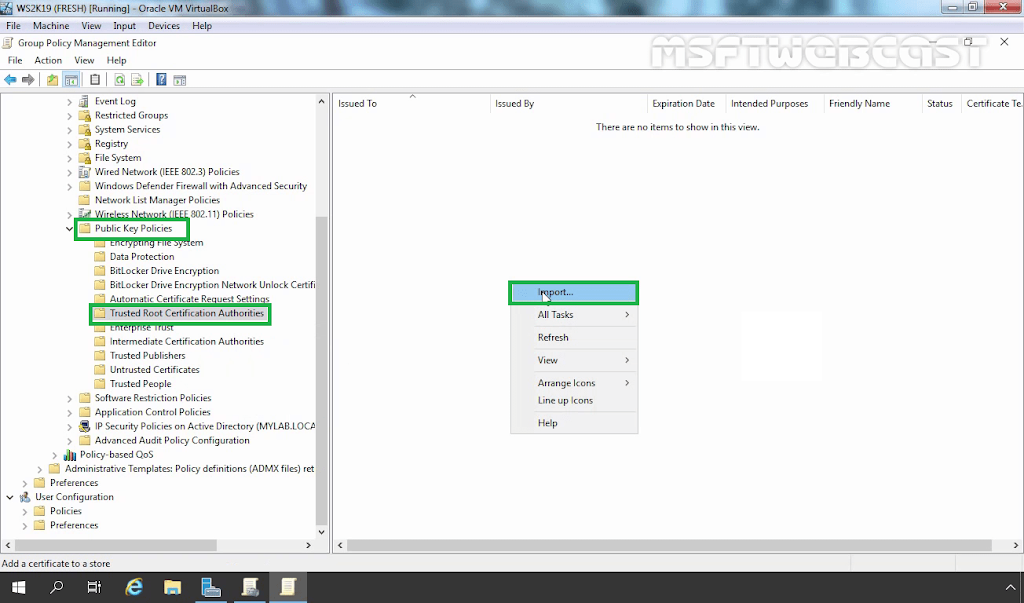The width and height of the screenshot is (1024, 603).
Task: Expand the System Services node
Action: (69, 130)
